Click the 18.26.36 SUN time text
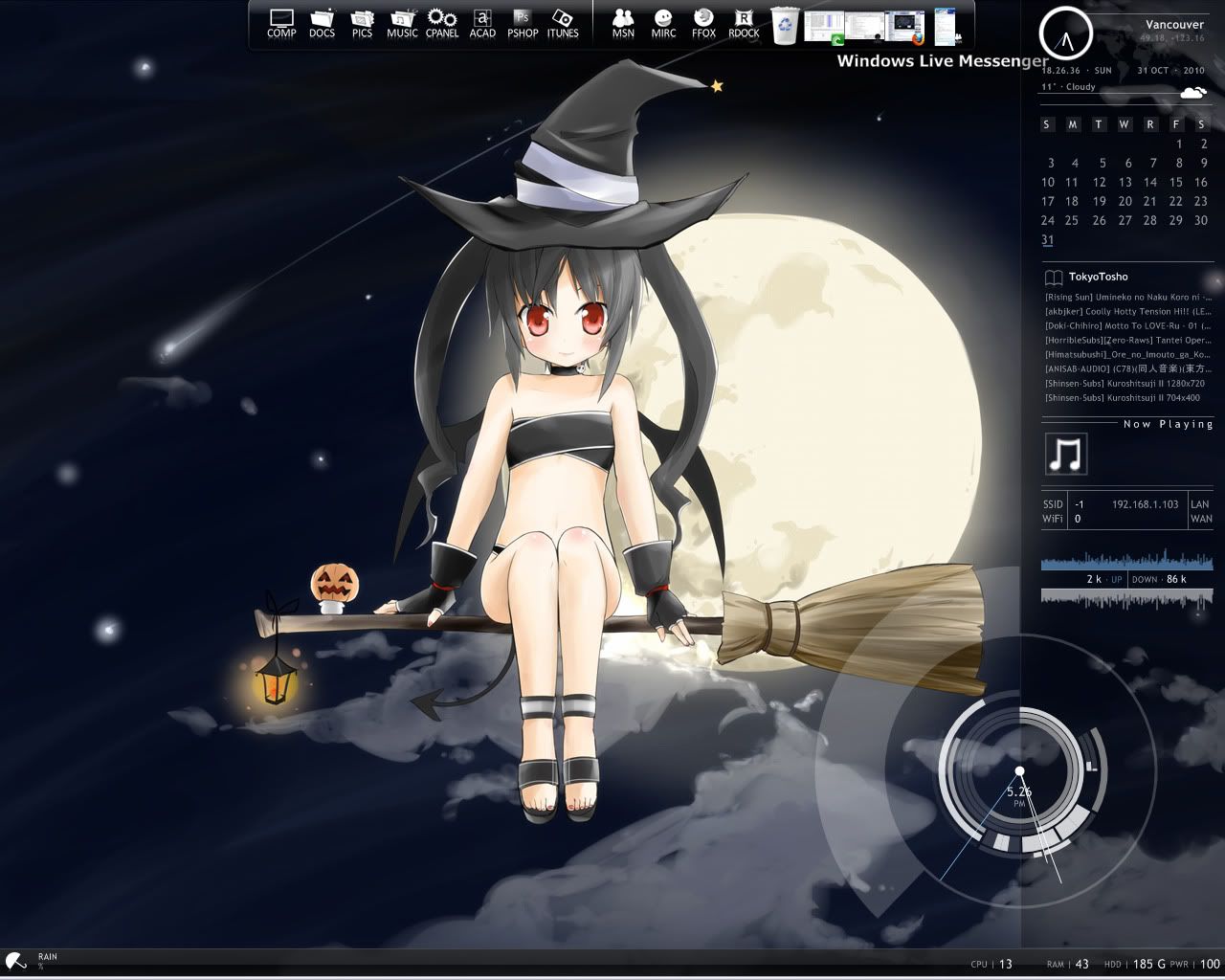The height and width of the screenshot is (980, 1225). 1077,71
